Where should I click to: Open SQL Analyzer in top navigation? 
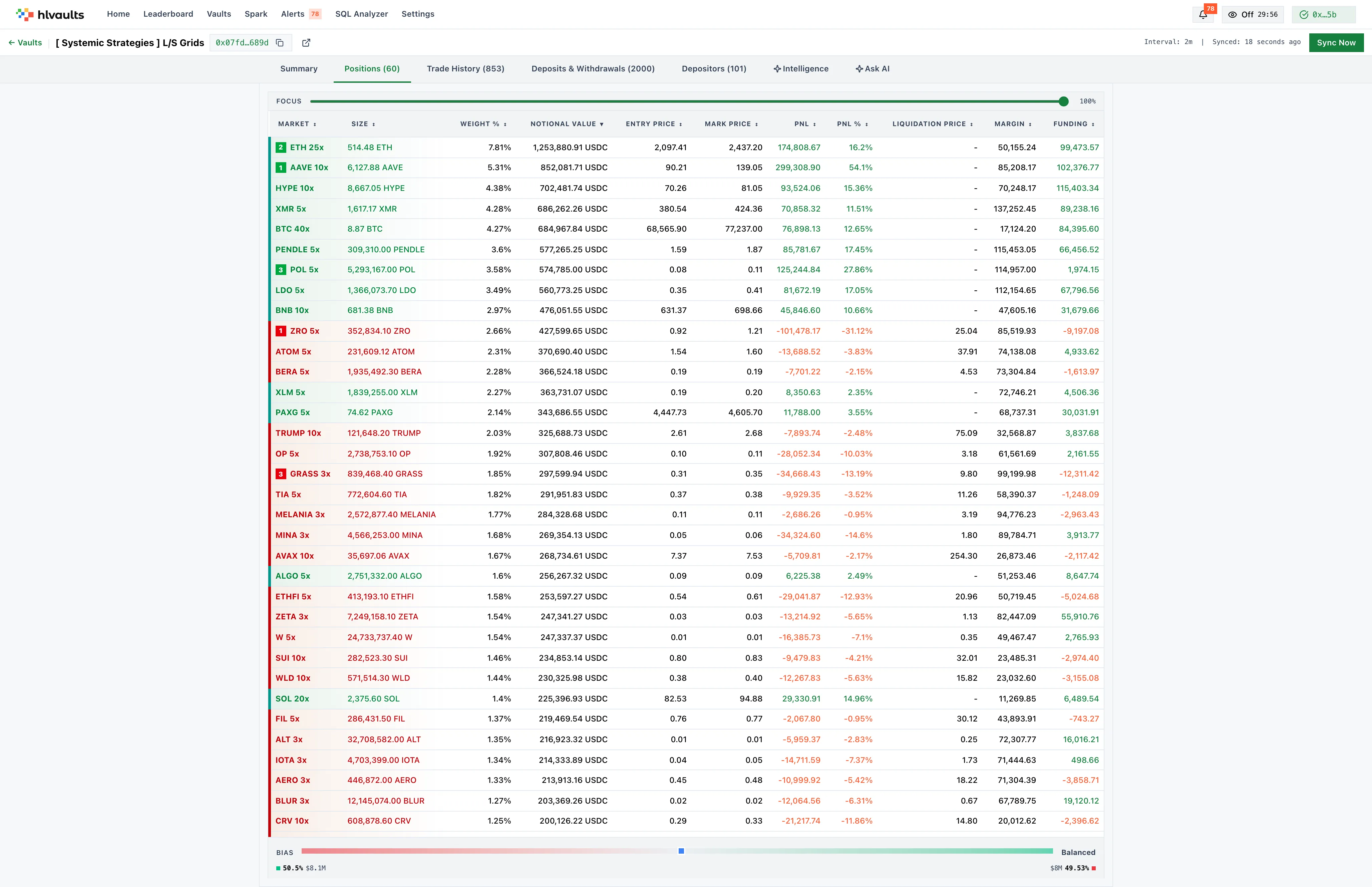[362, 14]
